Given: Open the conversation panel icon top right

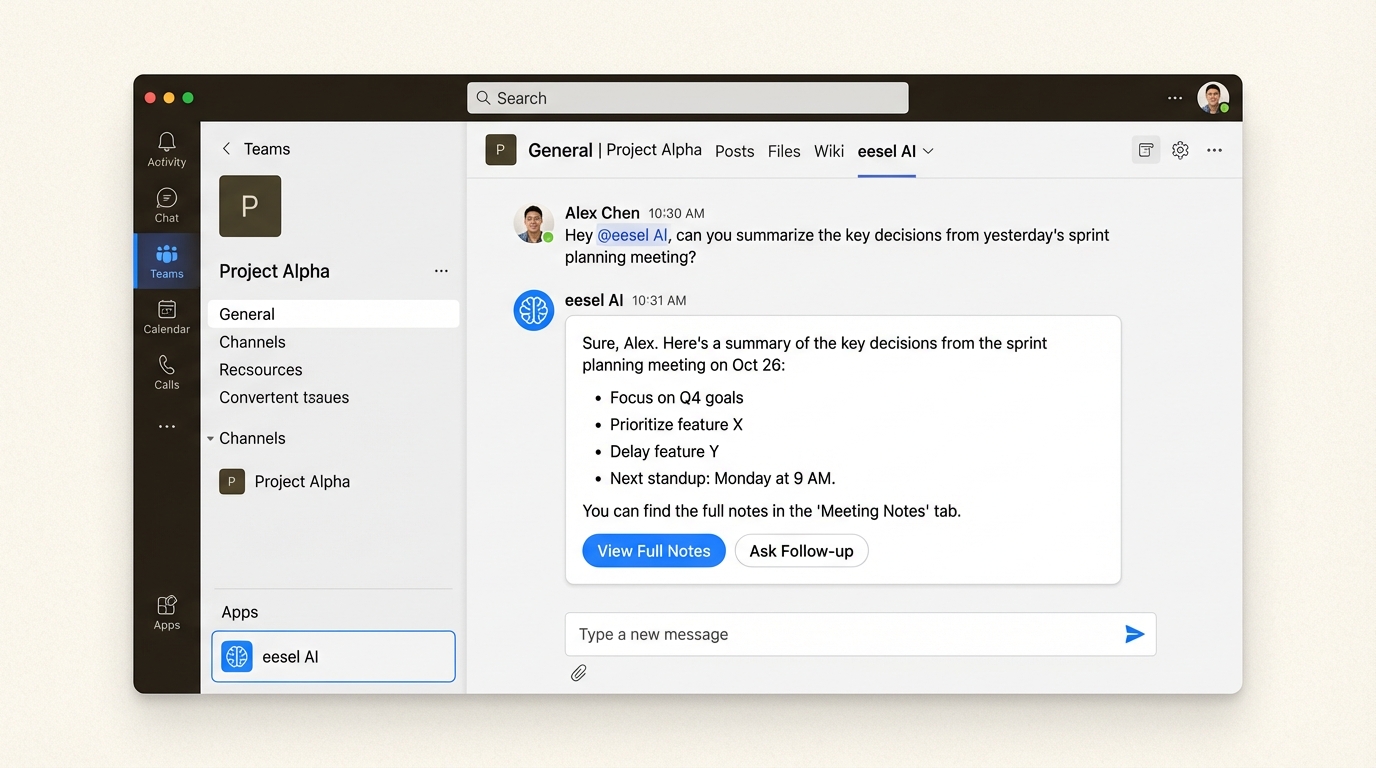Looking at the screenshot, I should [x=1145, y=149].
